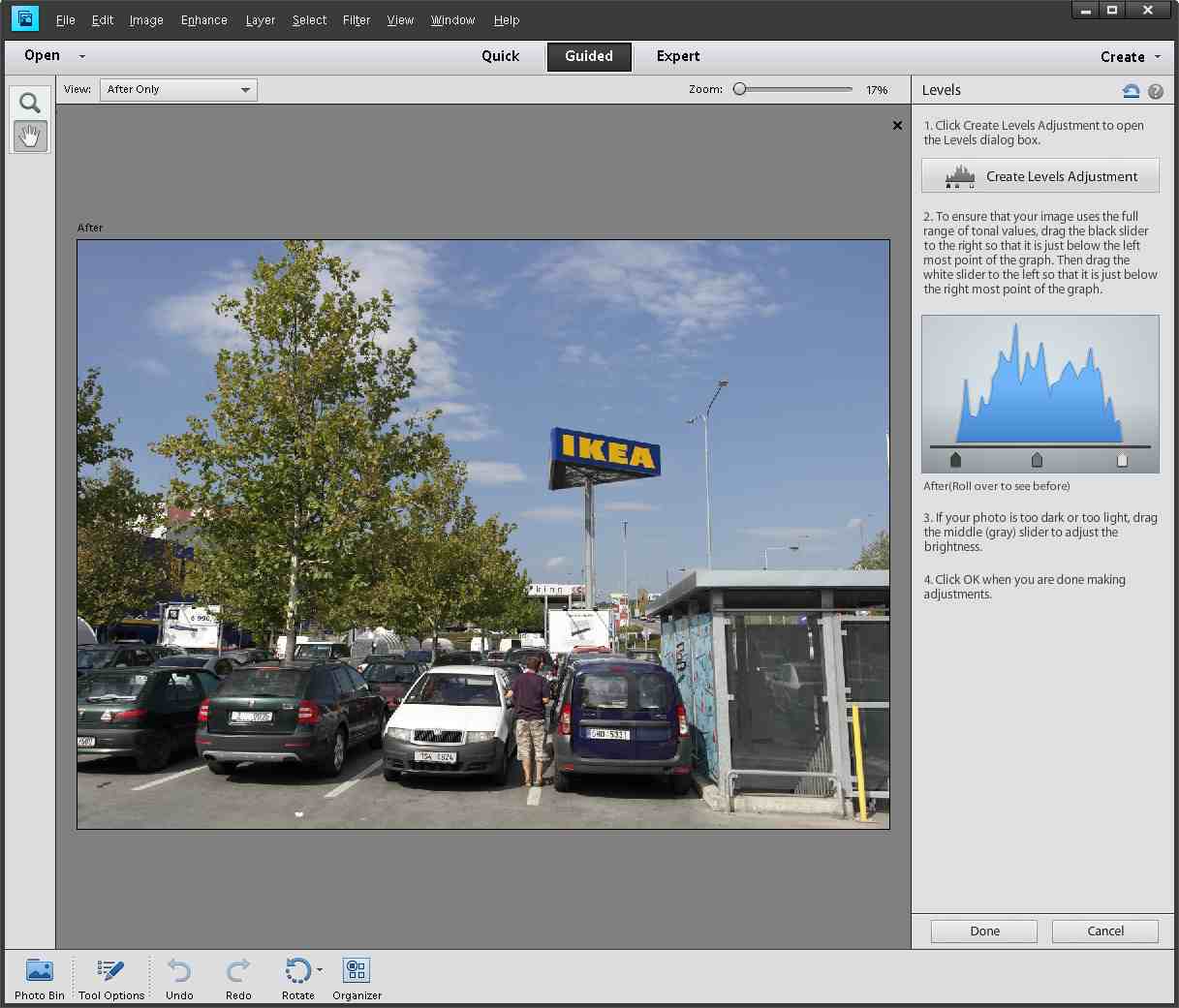Image resolution: width=1179 pixels, height=1008 pixels.
Task: Open the Levels help icon
Action: [x=1156, y=91]
